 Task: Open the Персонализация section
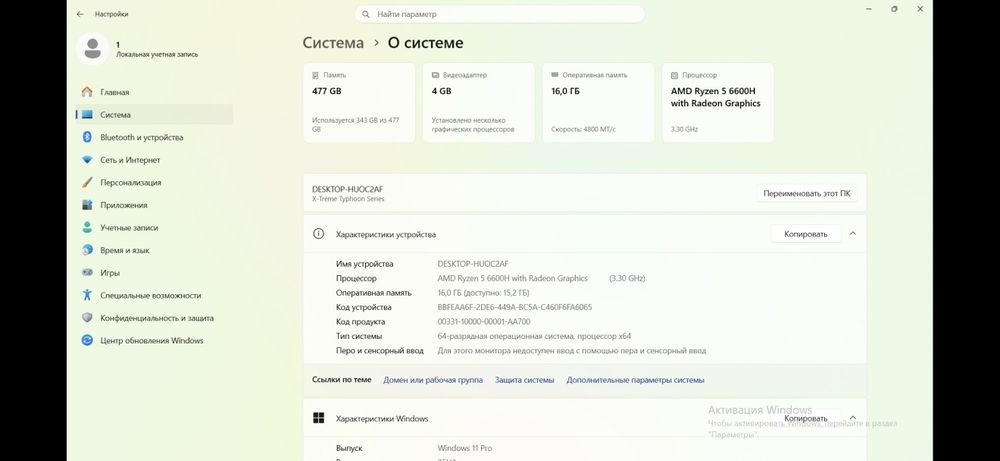pos(154,182)
